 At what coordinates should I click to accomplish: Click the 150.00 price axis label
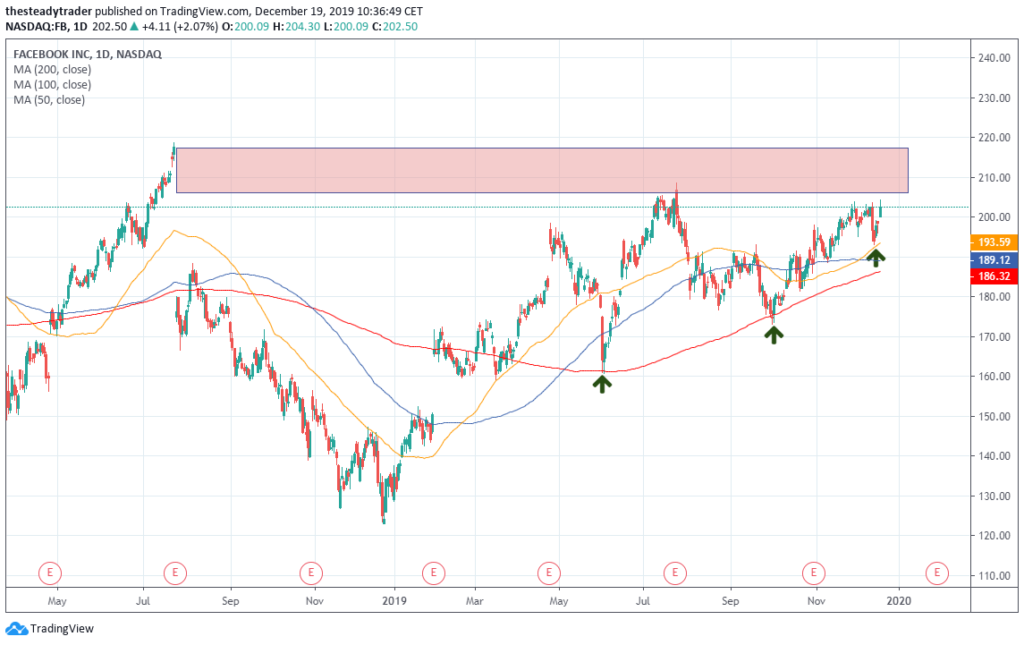point(994,417)
